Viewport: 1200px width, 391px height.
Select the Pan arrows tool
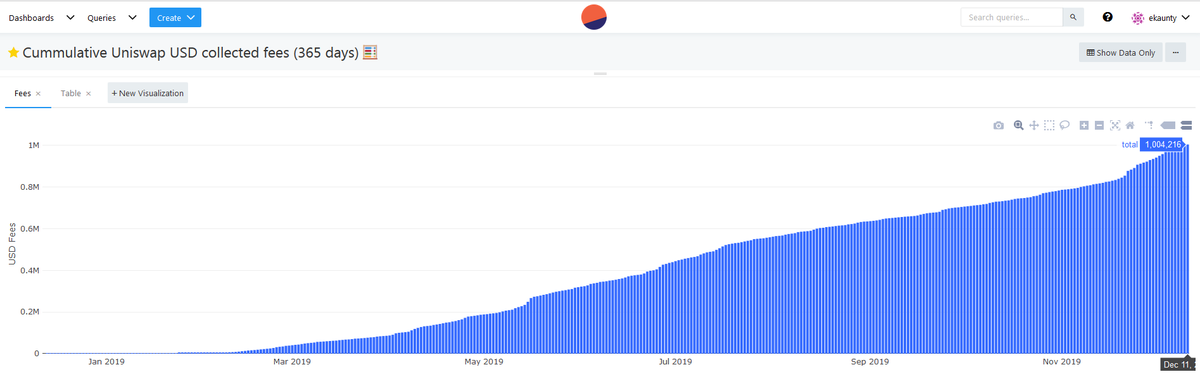click(x=1033, y=125)
